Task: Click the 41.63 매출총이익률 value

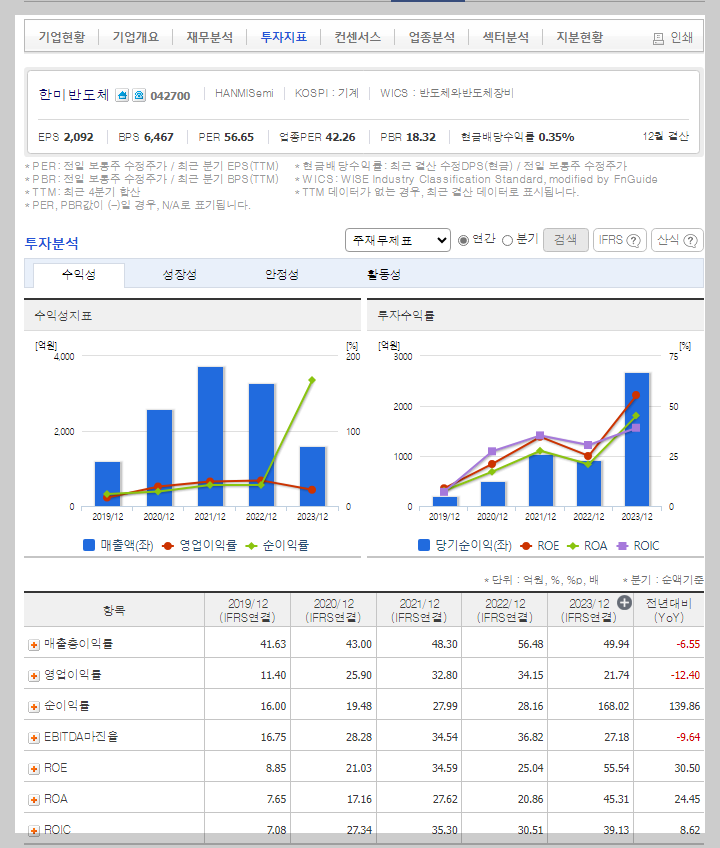Action: [273, 645]
